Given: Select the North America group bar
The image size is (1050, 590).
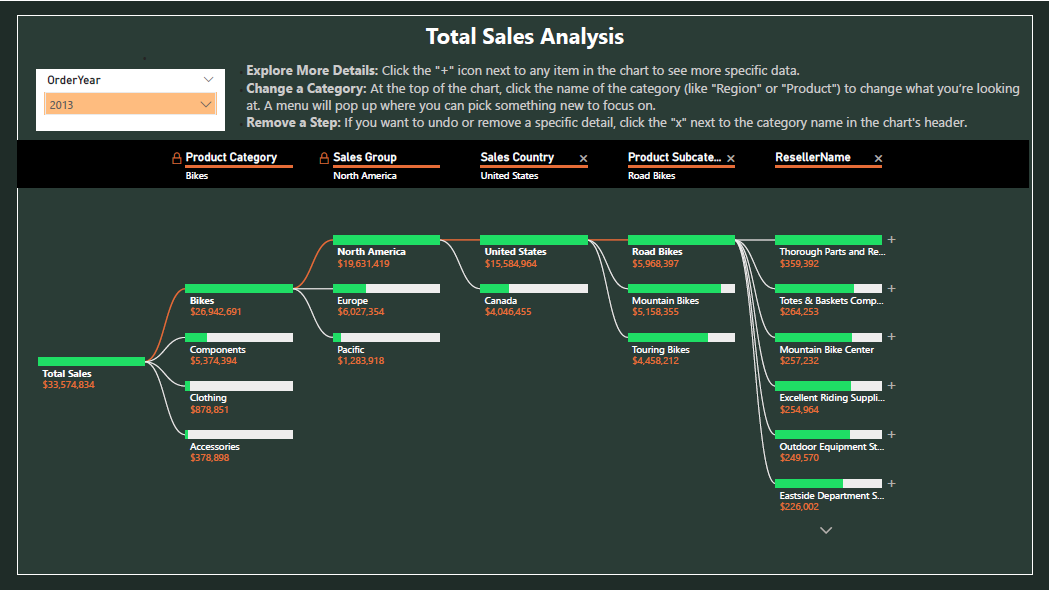Looking at the screenshot, I should tap(386, 240).
